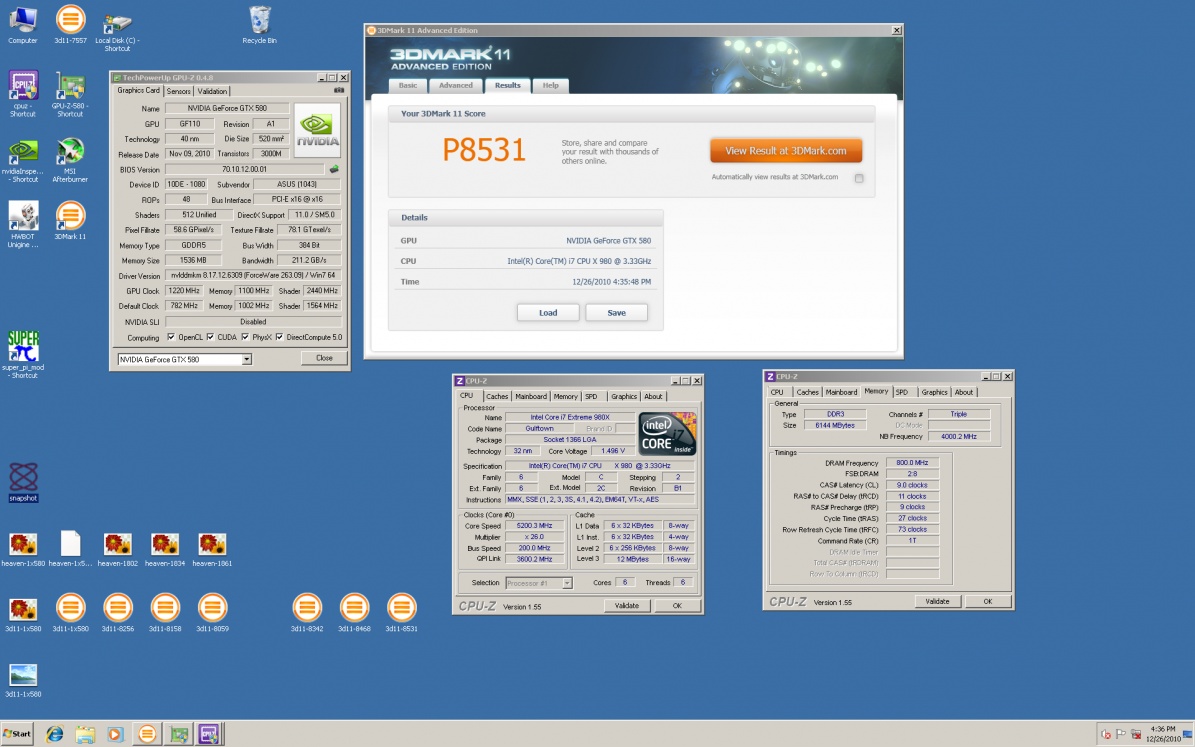
Task: Toggle the OpenCL checkbox
Action: [x=171, y=337]
